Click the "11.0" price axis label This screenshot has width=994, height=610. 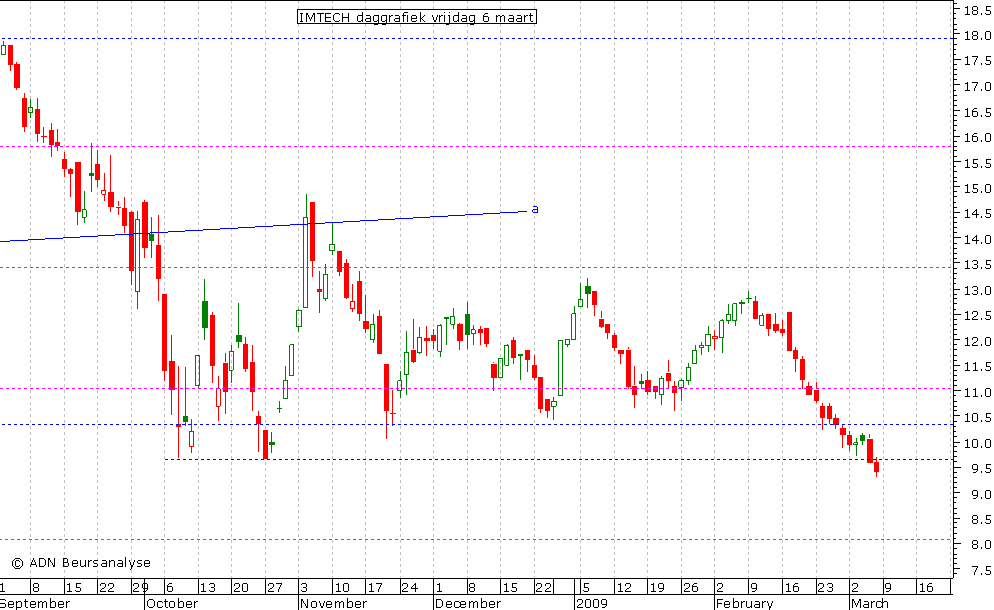click(978, 392)
